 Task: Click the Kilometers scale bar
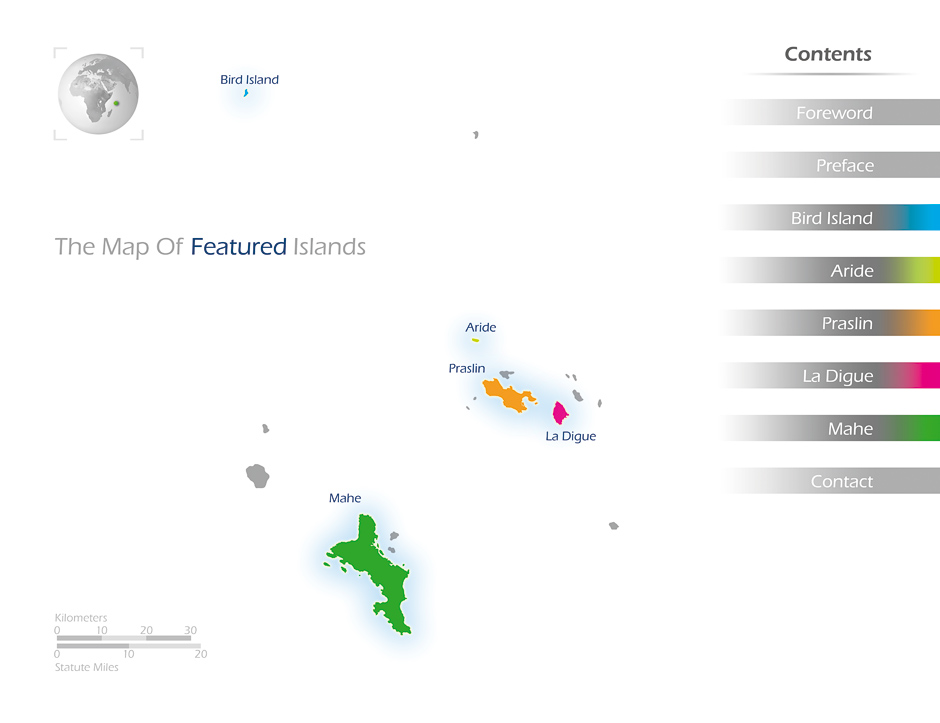click(x=124, y=637)
